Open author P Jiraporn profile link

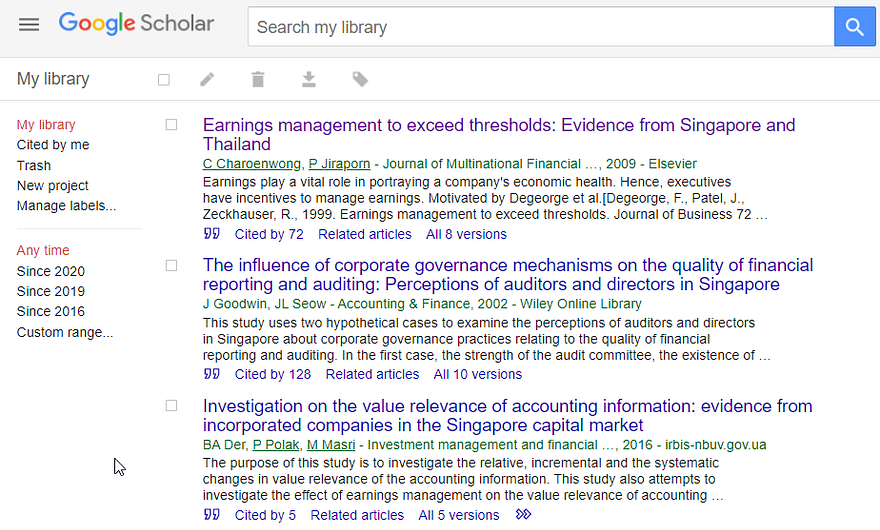tap(340, 164)
